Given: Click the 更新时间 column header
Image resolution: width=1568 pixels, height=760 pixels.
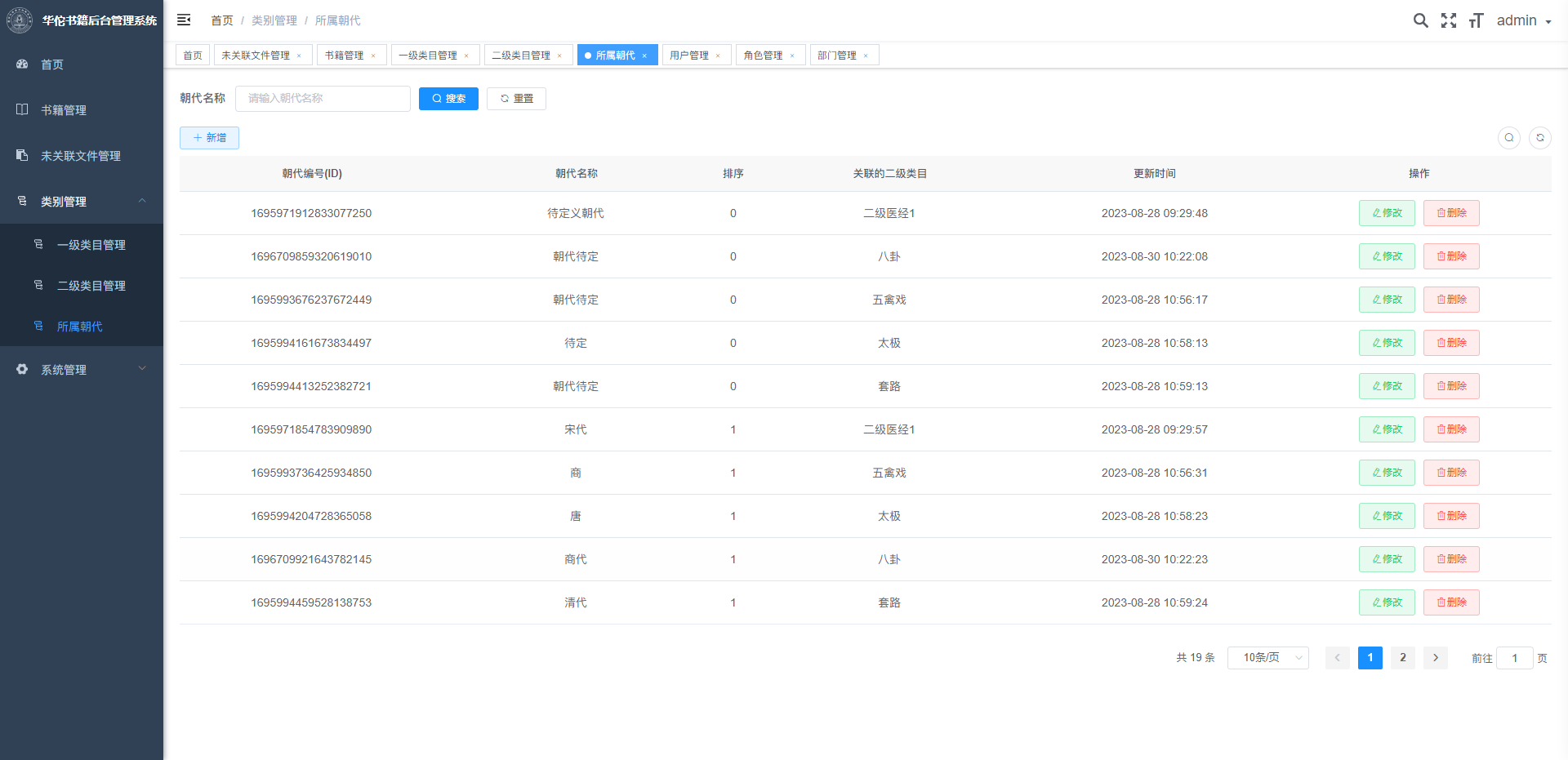Looking at the screenshot, I should tap(1155, 173).
